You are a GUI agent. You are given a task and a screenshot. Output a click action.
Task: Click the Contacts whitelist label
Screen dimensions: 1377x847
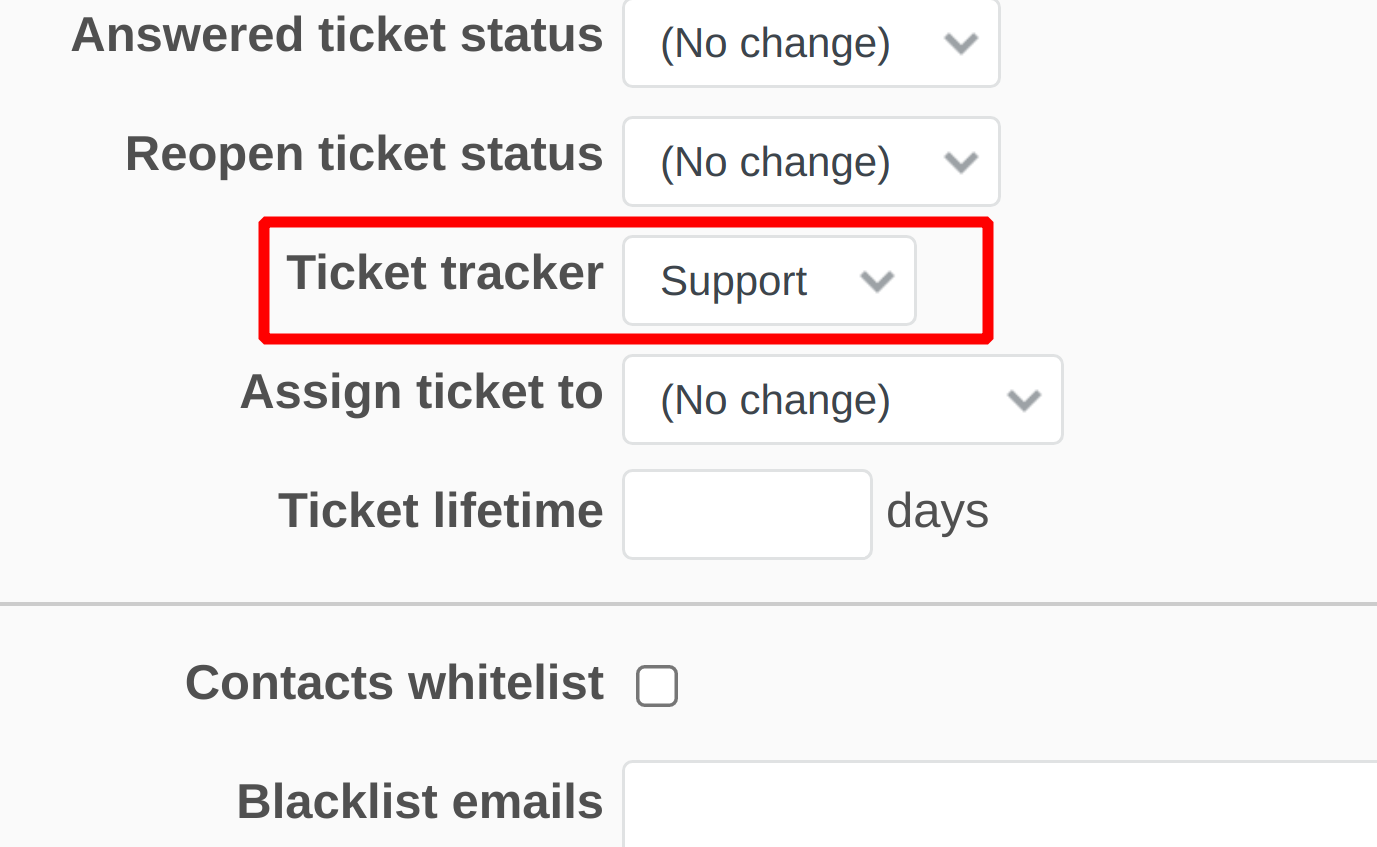tap(394, 682)
